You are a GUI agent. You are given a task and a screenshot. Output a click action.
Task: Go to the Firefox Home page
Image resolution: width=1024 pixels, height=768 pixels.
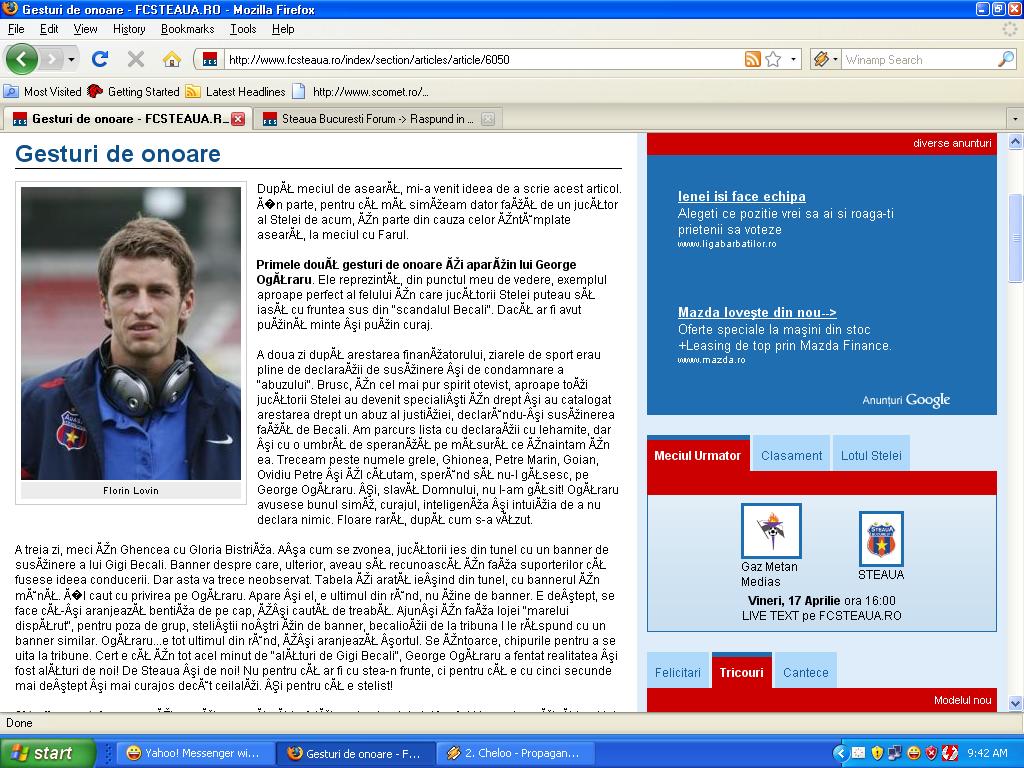pos(172,59)
